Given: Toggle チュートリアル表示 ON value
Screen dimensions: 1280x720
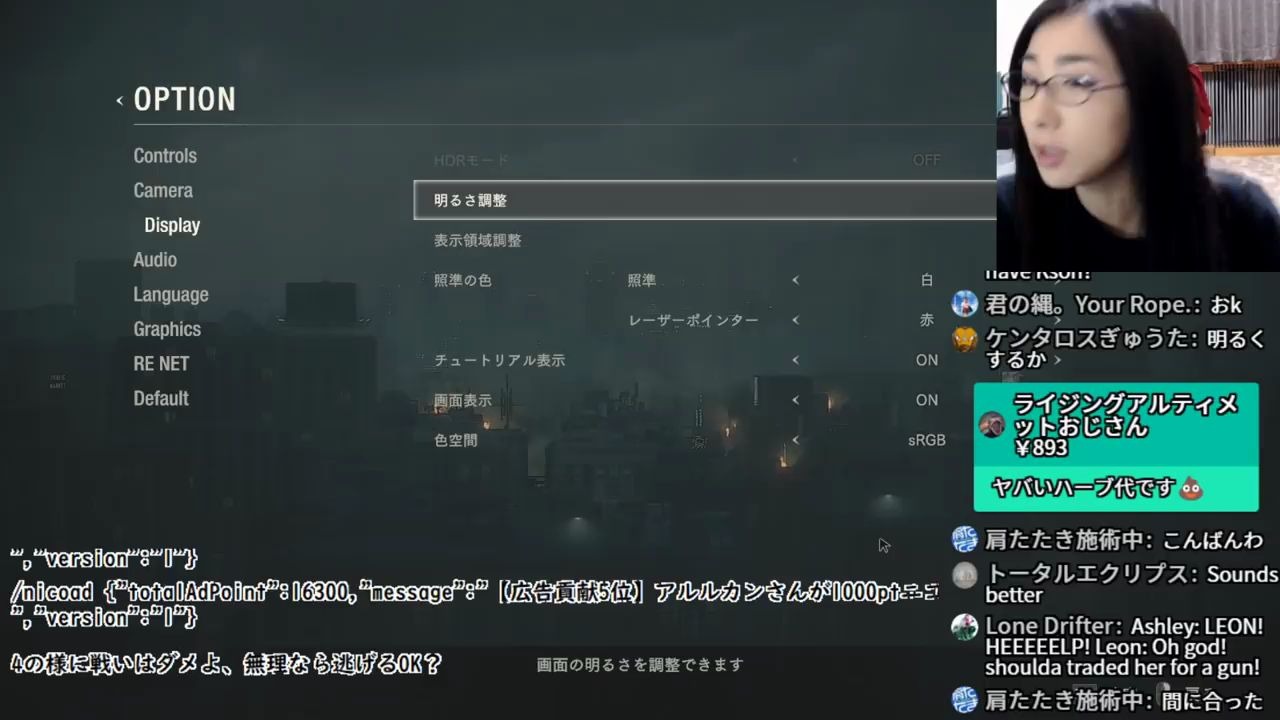Looking at the screenshot, I should [x=927, y=360].
